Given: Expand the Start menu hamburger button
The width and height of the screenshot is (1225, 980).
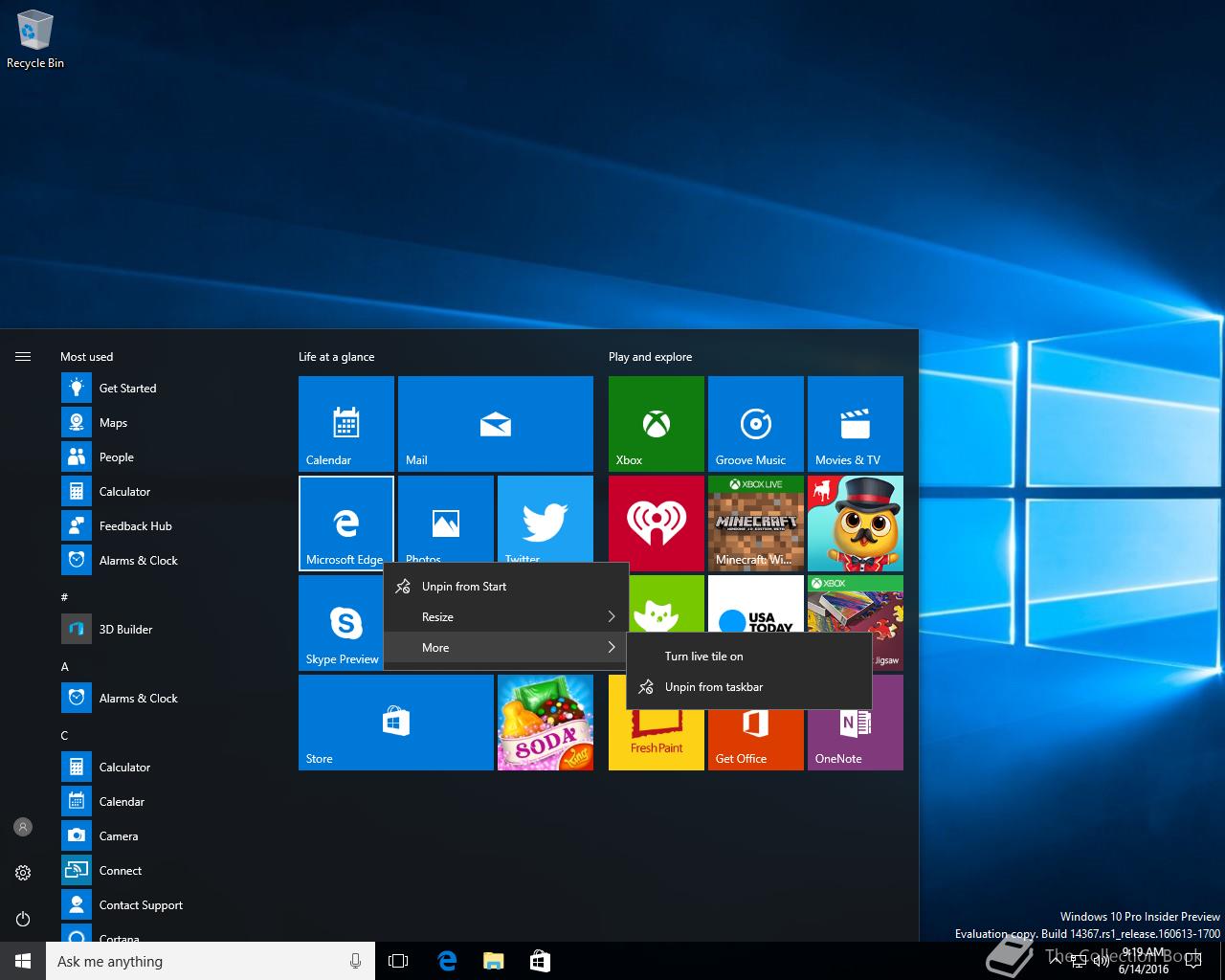Looking at the screenshot, I should tap(23, 356).
